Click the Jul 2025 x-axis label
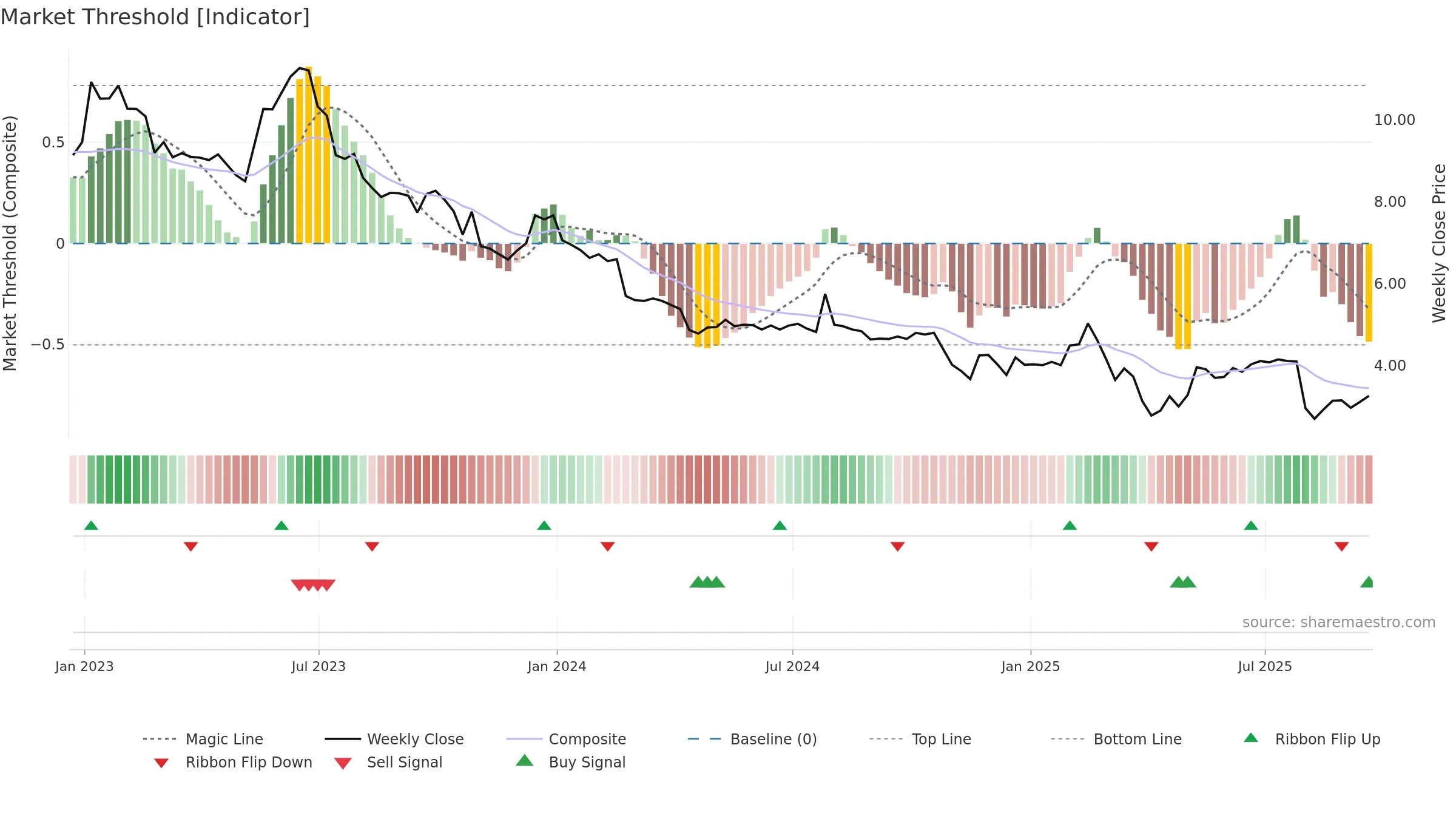The height and width of the screenshot is (819, 1456). 1265,666
